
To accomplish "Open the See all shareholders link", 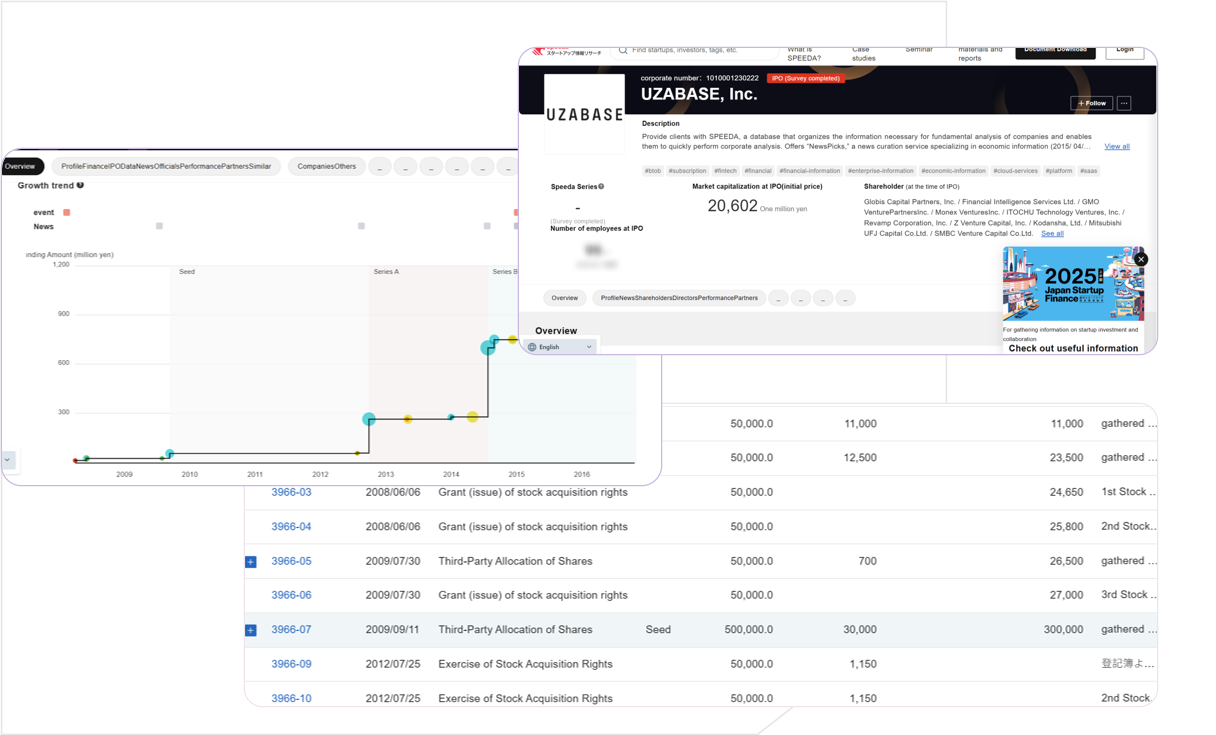I will coord(1052,233).
